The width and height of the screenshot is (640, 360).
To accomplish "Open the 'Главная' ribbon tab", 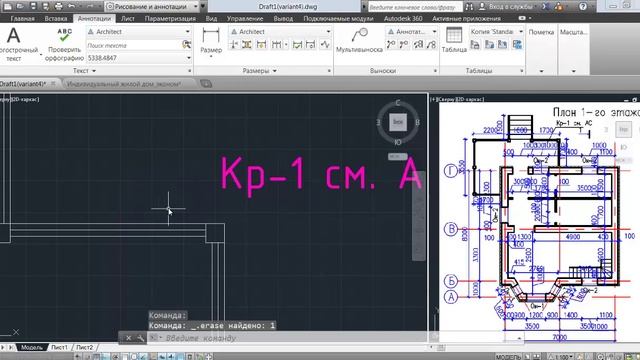I will click(22, 18).
